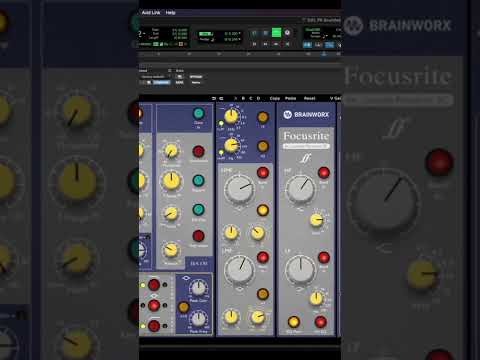Toggle red button beside LMF knob
The width and height of the screenshot is (480, 360).
coord(263,257)
